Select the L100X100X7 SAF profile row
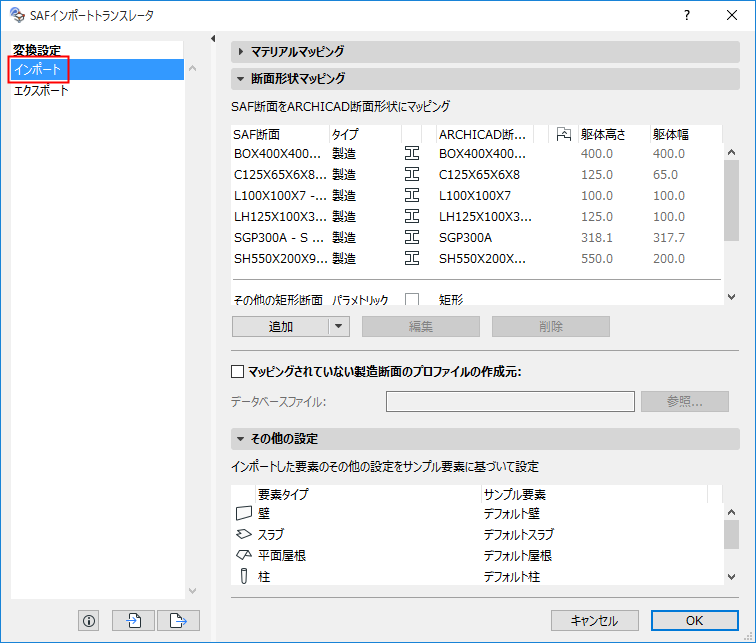The height and width of the screenshot is (643, 756). [477, 196]
